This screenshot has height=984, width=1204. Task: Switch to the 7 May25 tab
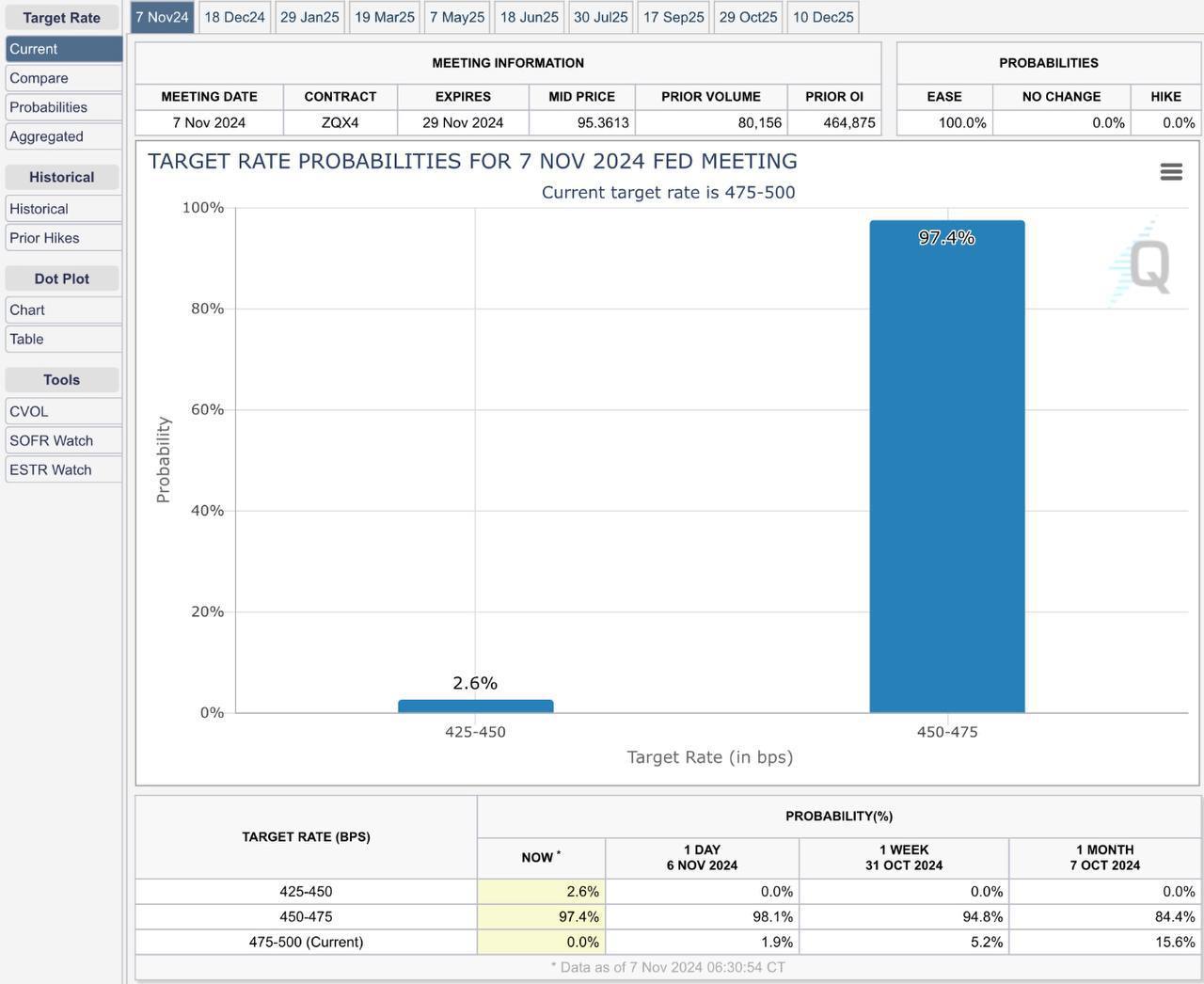(x=457, y=17)
